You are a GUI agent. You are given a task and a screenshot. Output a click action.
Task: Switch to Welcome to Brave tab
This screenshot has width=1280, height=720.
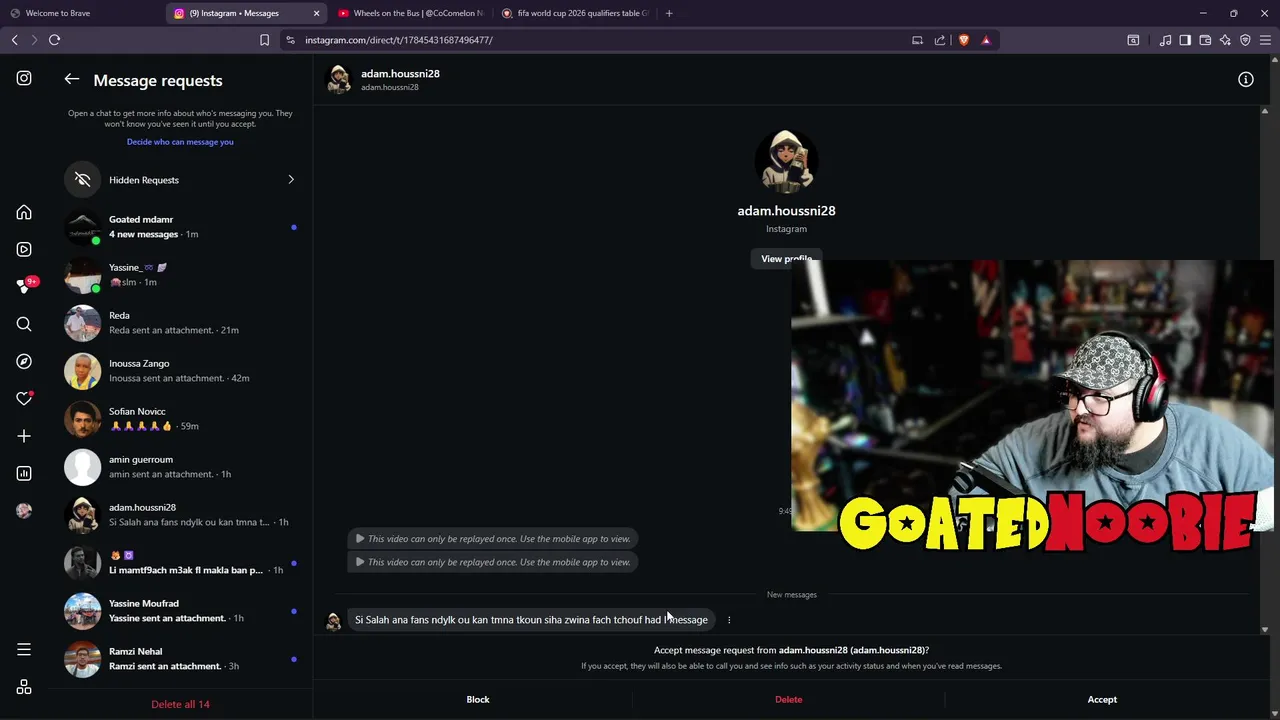pos(82,13)
